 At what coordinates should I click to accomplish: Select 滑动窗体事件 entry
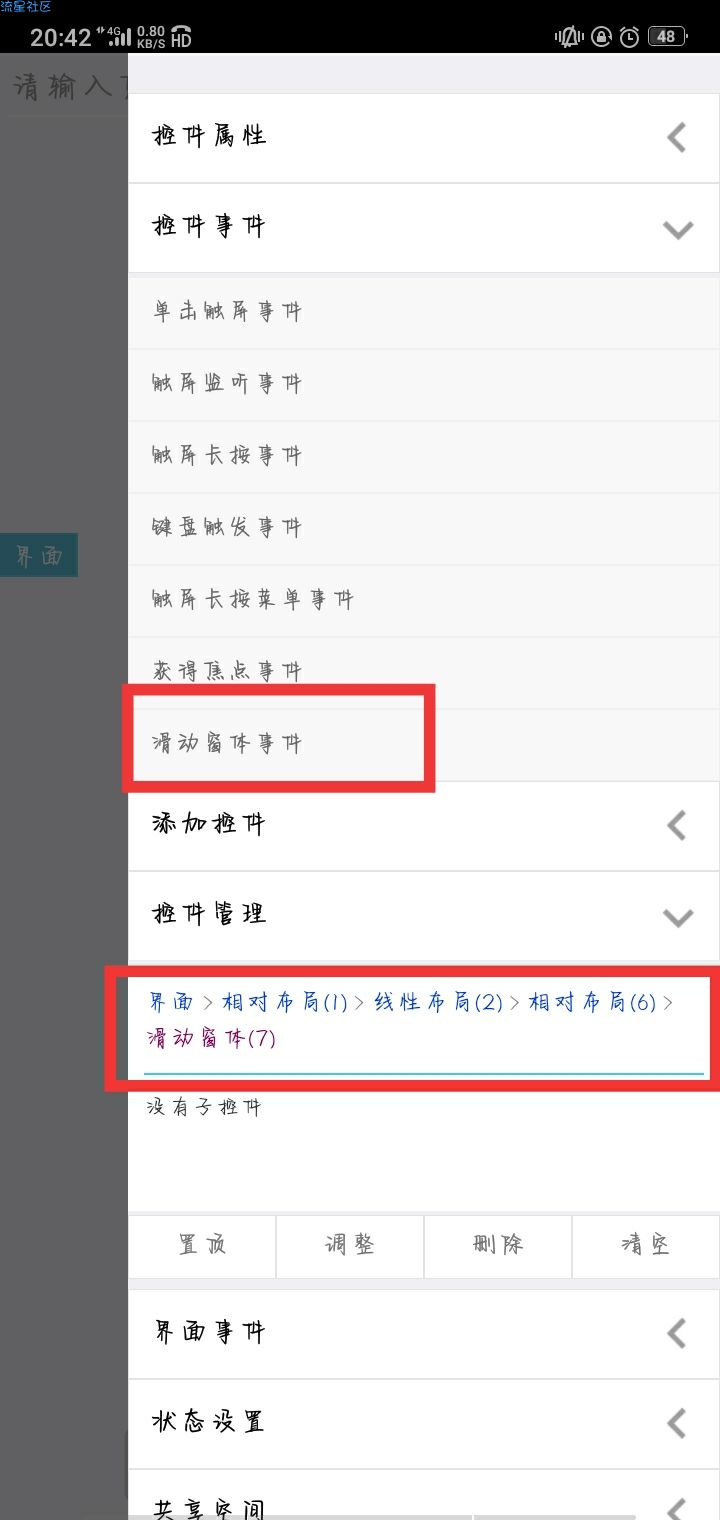click(x=424, y=744)
